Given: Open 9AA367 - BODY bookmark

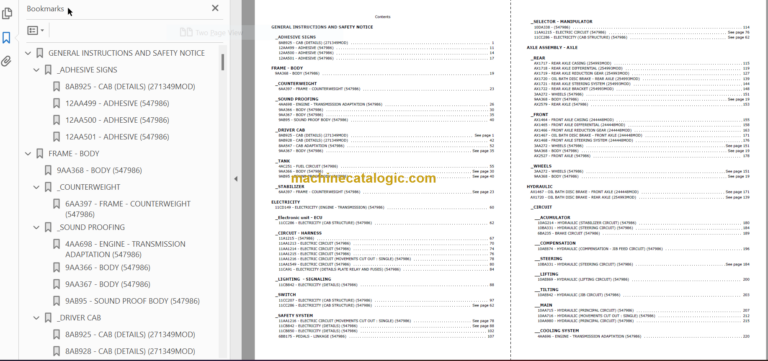Looking at the screenshot, I should click(108, 284).
